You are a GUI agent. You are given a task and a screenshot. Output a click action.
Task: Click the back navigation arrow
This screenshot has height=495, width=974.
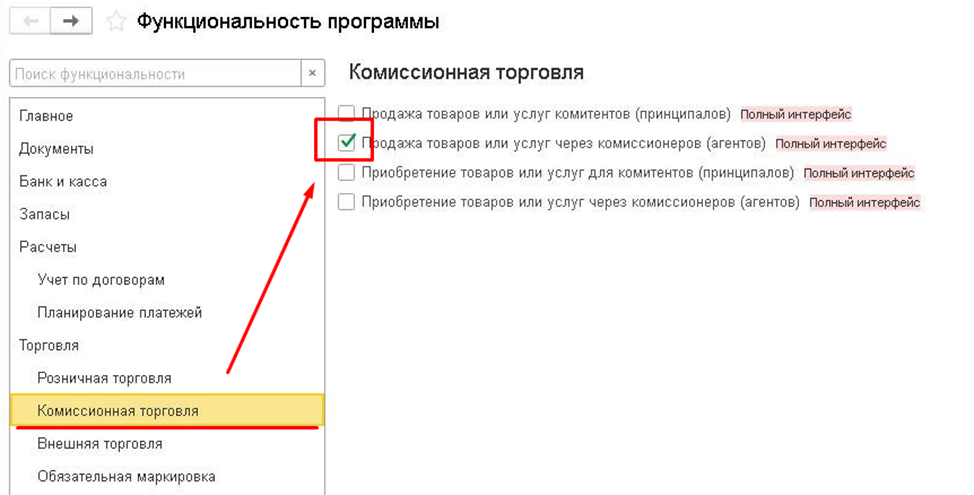[30, 21]
